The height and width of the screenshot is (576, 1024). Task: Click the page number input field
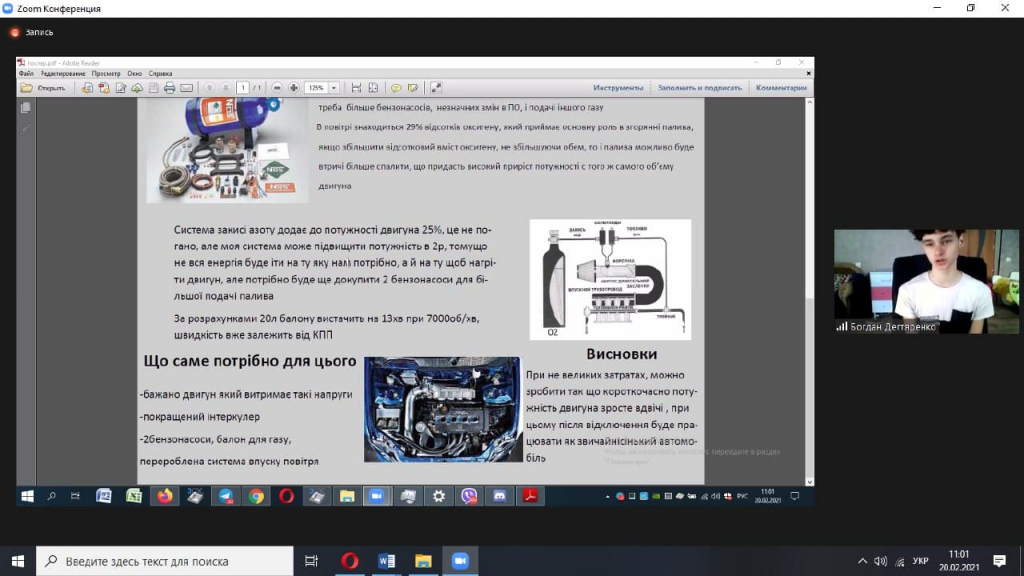click(x=243, y=88)
